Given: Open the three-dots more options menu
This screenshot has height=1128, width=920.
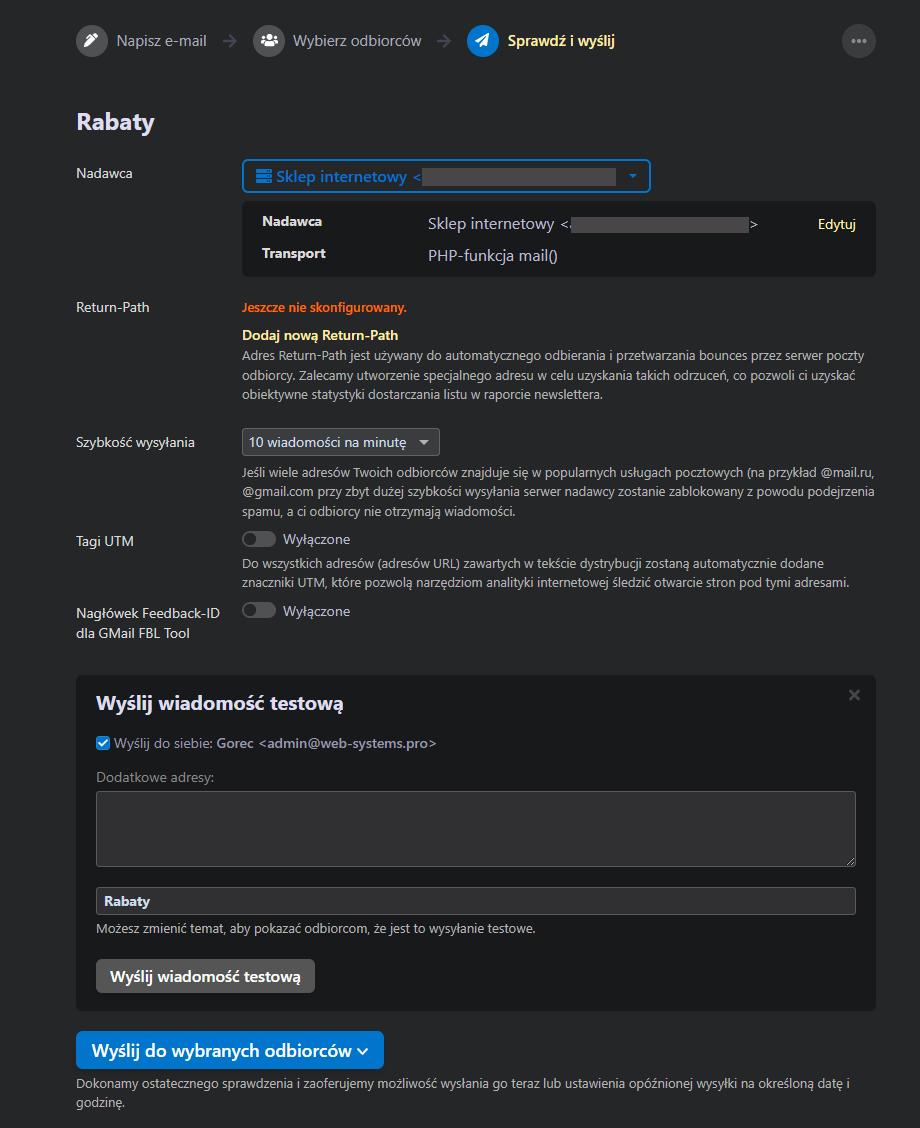Looking at the screenshot, I should click(x=859, y=41).
